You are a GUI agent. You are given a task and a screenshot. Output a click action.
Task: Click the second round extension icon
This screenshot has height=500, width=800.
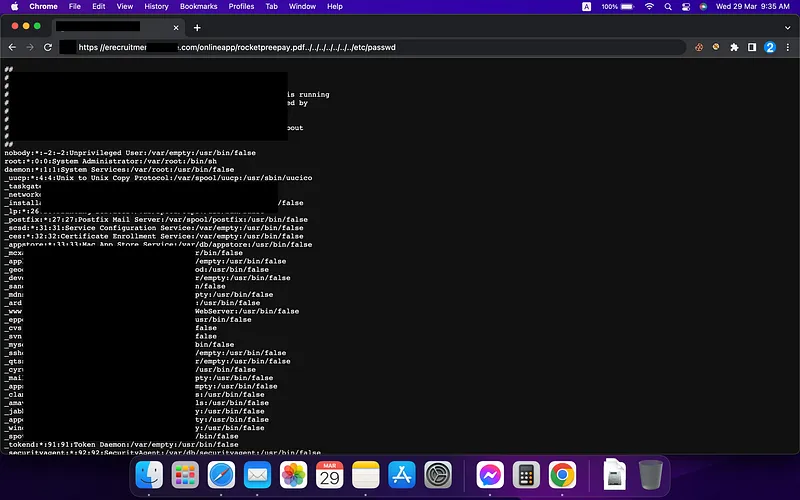[716, 47]
